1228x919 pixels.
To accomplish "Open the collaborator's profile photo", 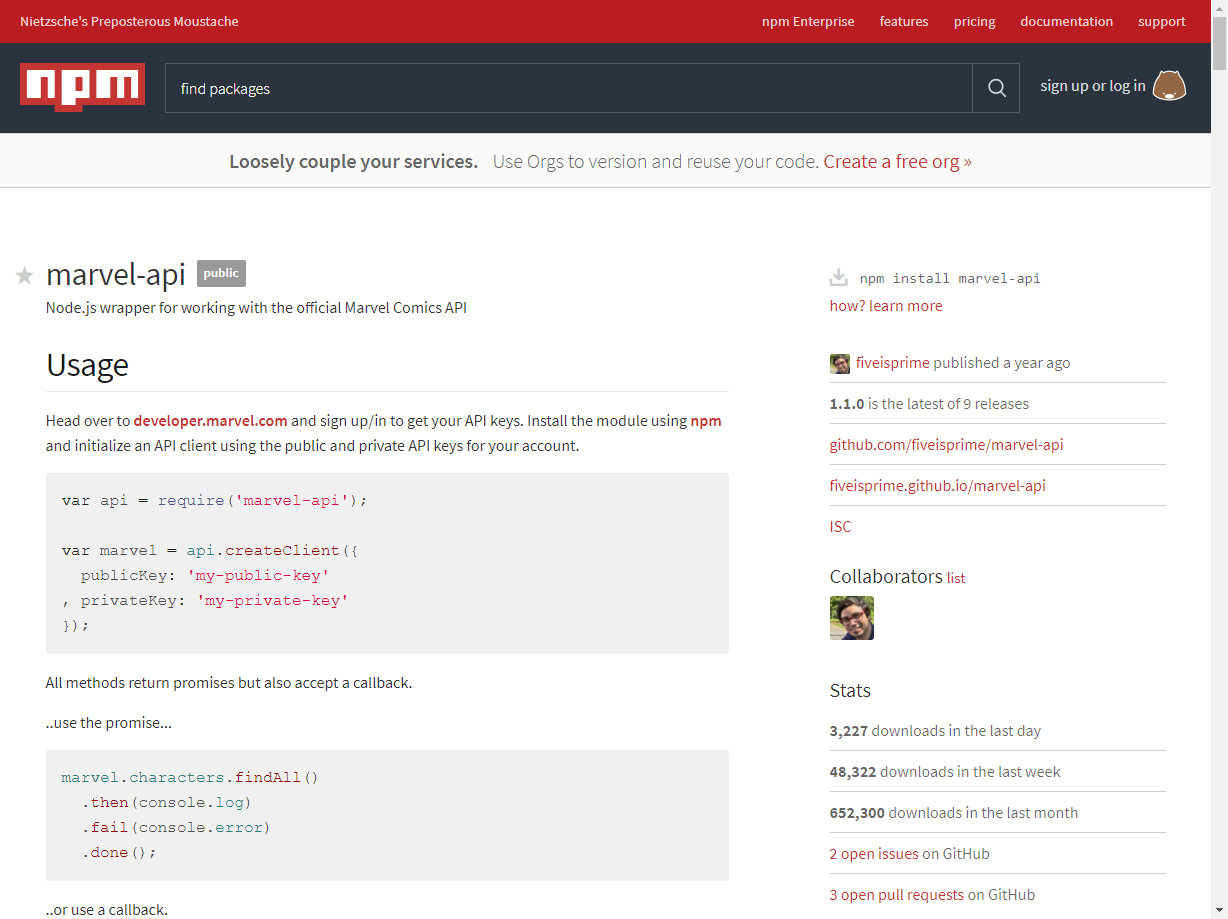I will (852, 618).
